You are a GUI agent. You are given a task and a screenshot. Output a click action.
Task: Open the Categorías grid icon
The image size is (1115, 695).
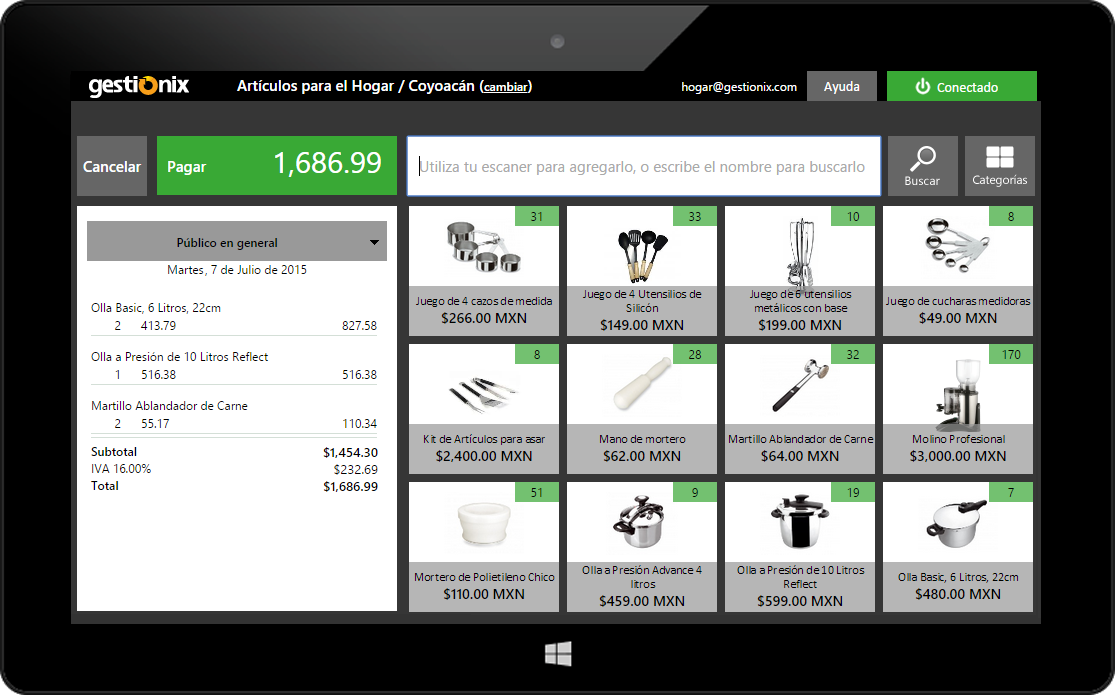(999, 158)
